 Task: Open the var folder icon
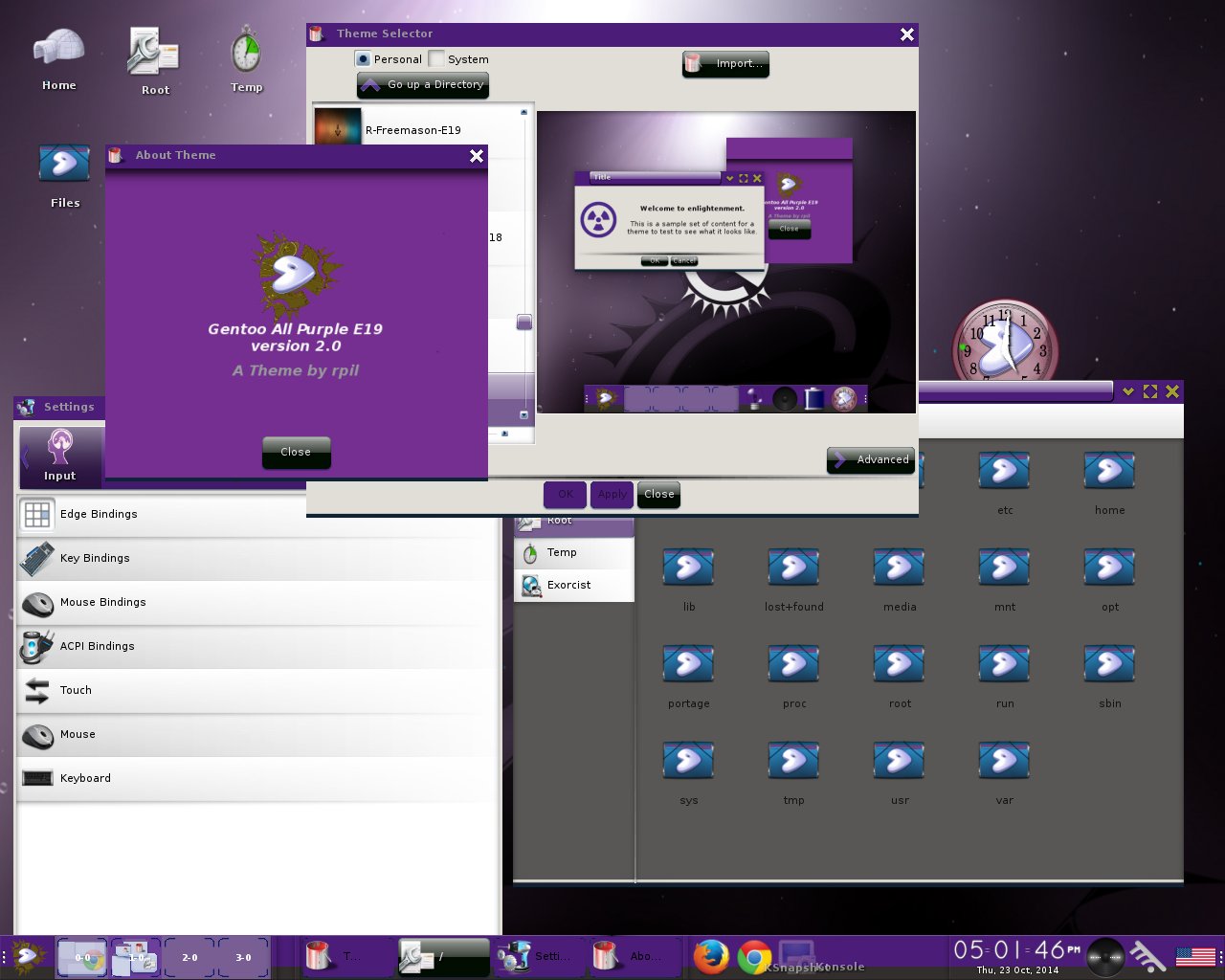1004,760
